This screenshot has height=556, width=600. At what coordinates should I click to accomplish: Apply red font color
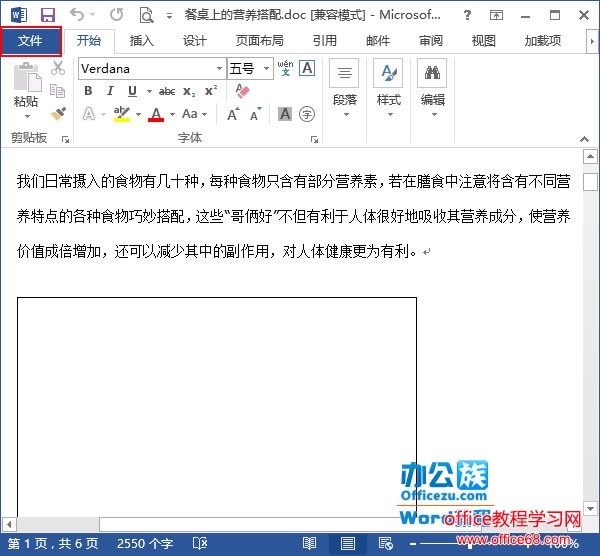point(156,114)
